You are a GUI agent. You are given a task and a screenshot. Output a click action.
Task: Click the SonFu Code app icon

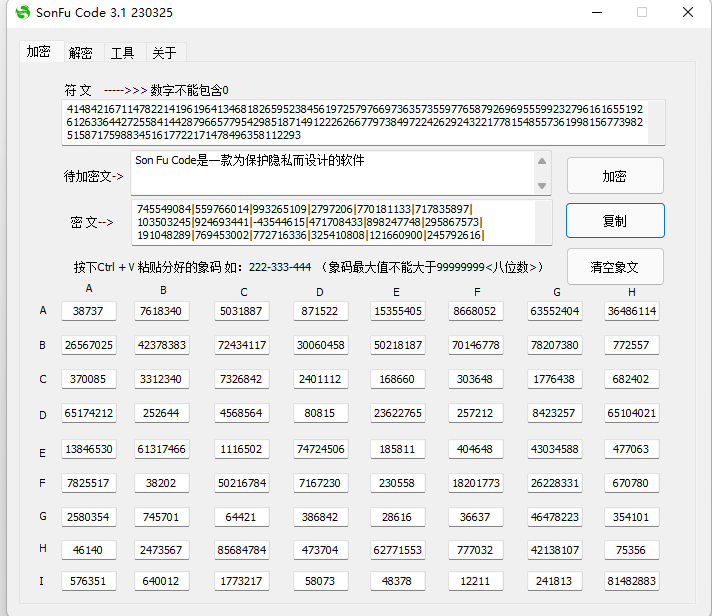tap(22, 13)
